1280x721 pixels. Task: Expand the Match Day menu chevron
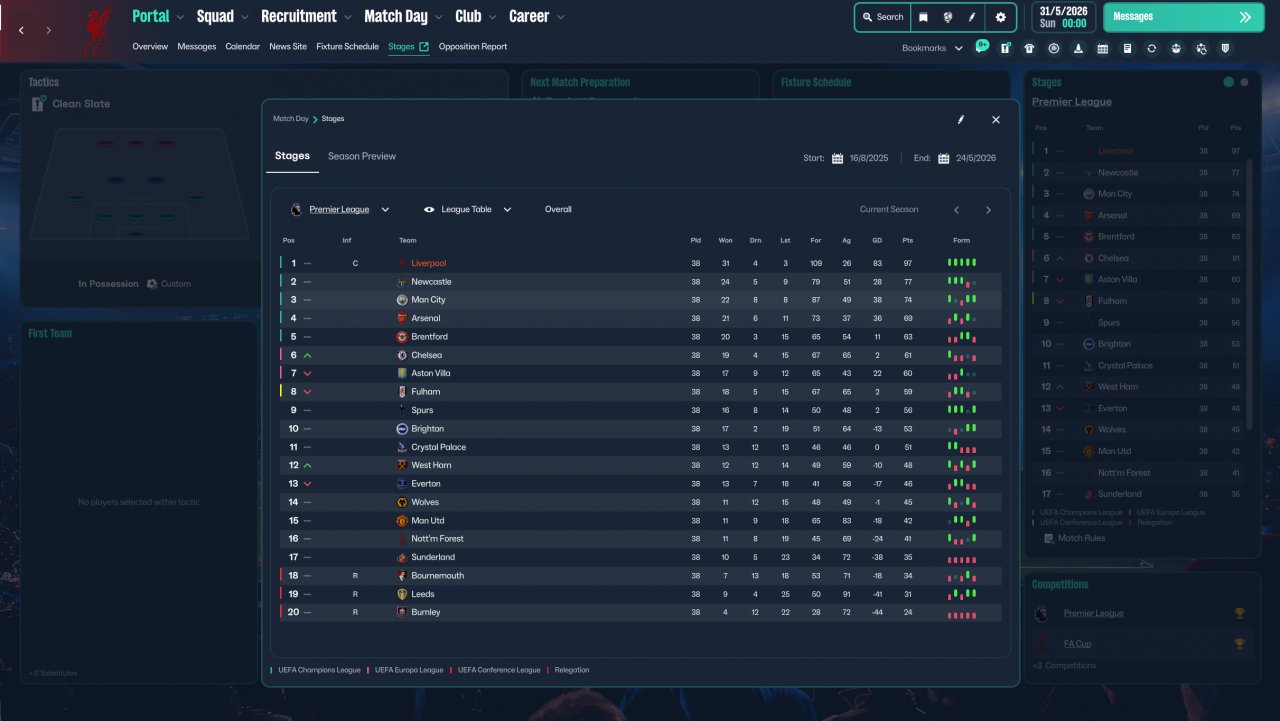click(438, 17)
